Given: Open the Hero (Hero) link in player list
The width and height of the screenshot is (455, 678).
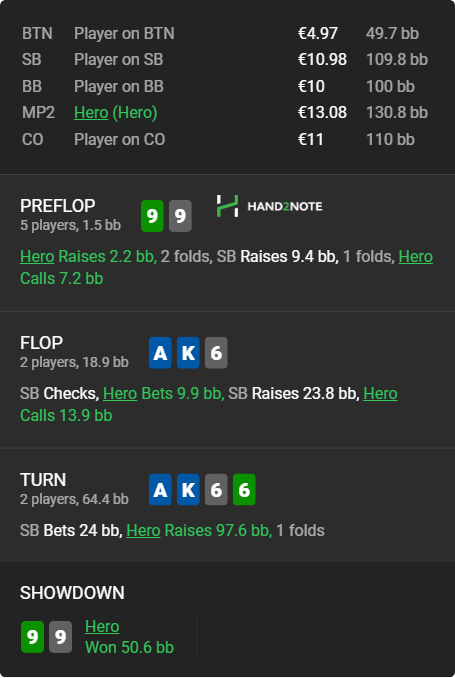Looking at the screenshot, I should [115, 112].
